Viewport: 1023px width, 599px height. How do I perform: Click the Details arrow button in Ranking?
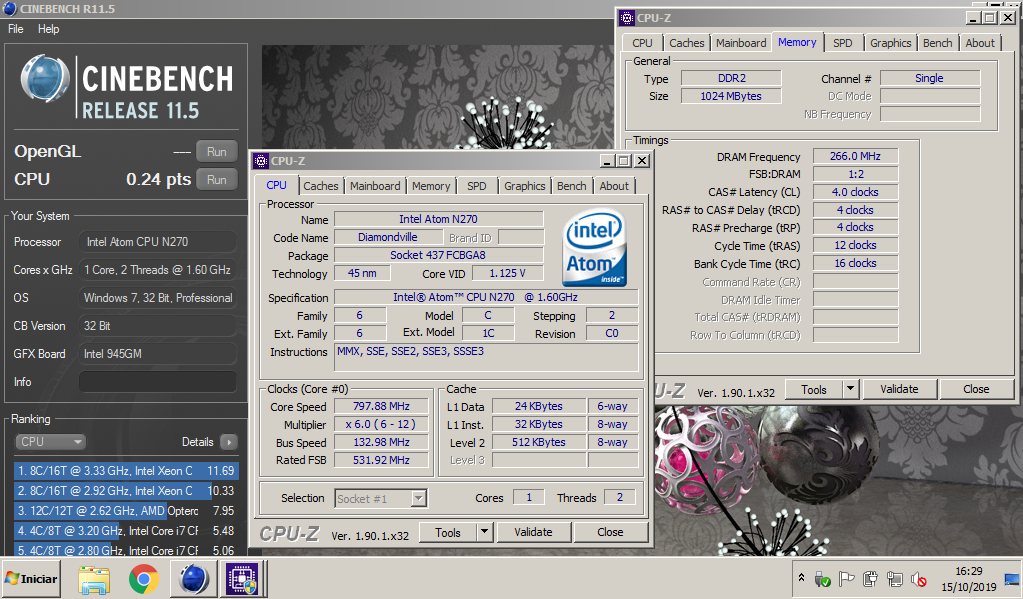(229, 442)
